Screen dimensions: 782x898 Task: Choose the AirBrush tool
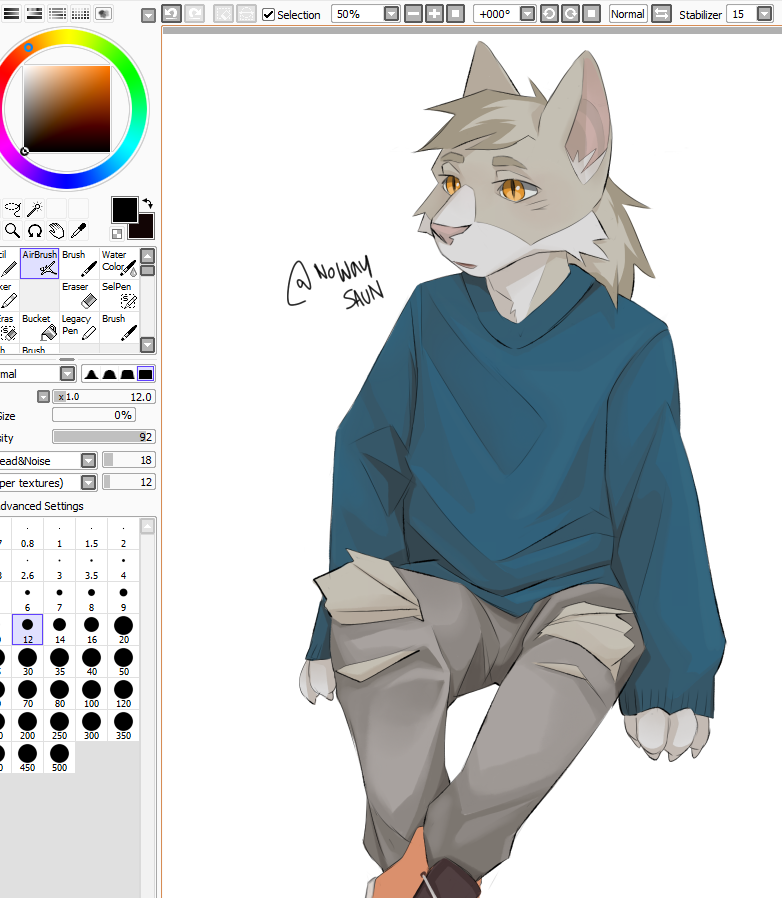pyautogui.click(x=40, y=263)
